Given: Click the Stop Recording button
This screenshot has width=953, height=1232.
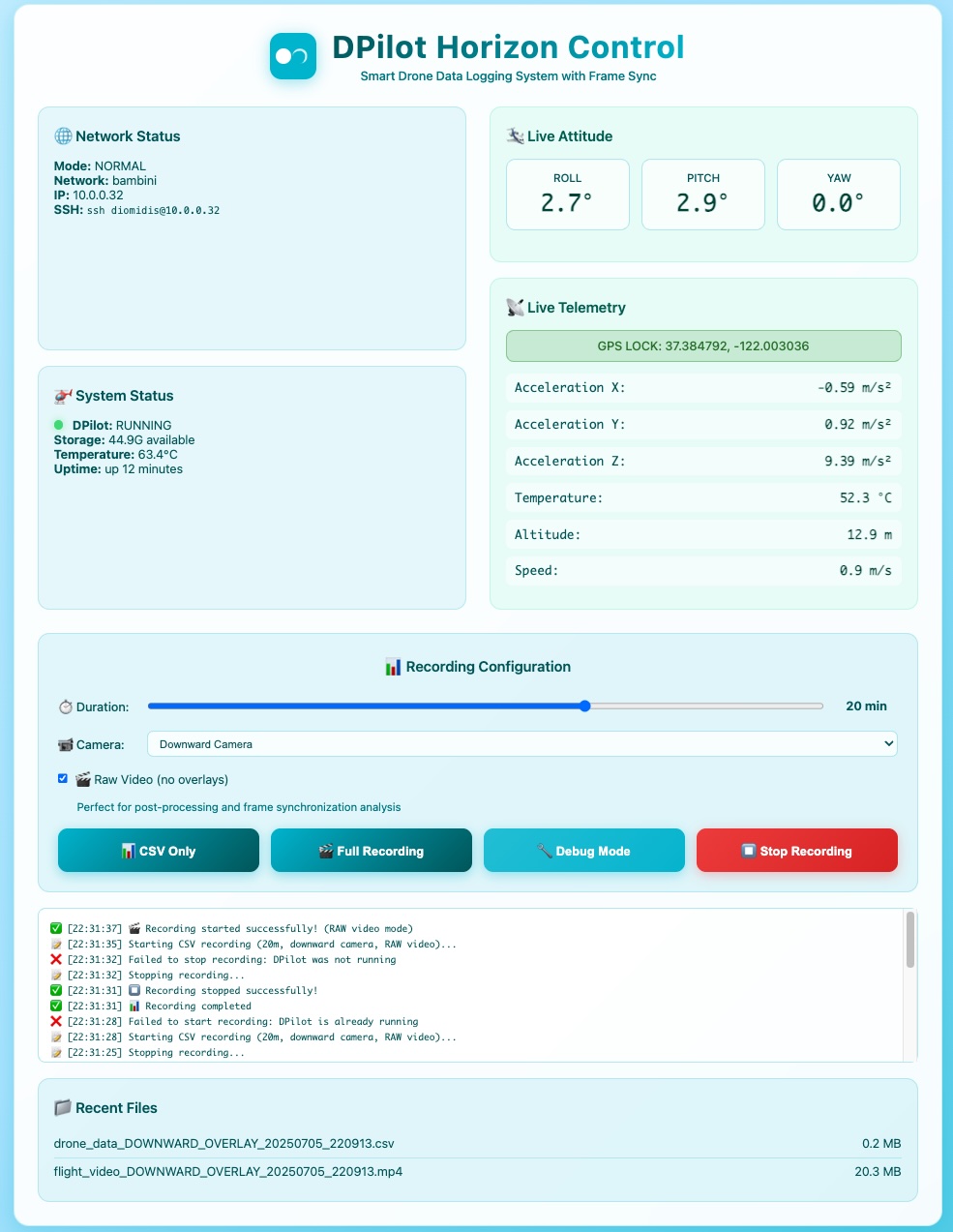Looking at the screenshot, I should coord(797,851).
